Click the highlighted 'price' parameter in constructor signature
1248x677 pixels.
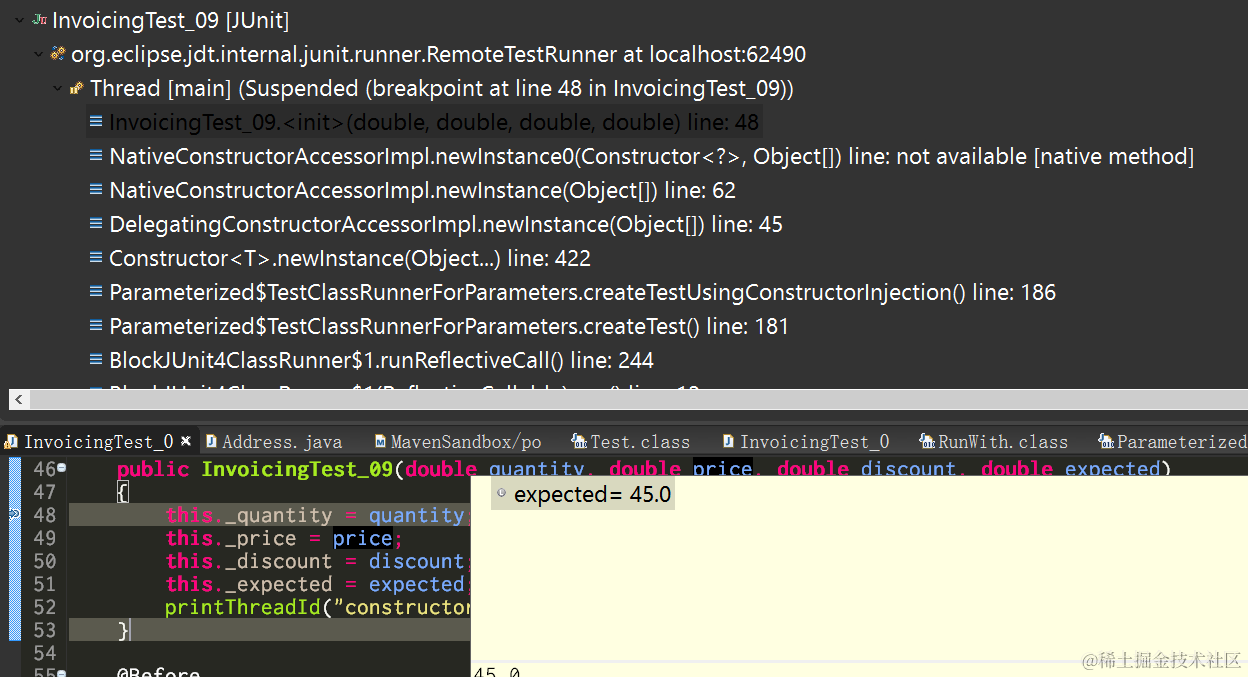tap(722, 468)
